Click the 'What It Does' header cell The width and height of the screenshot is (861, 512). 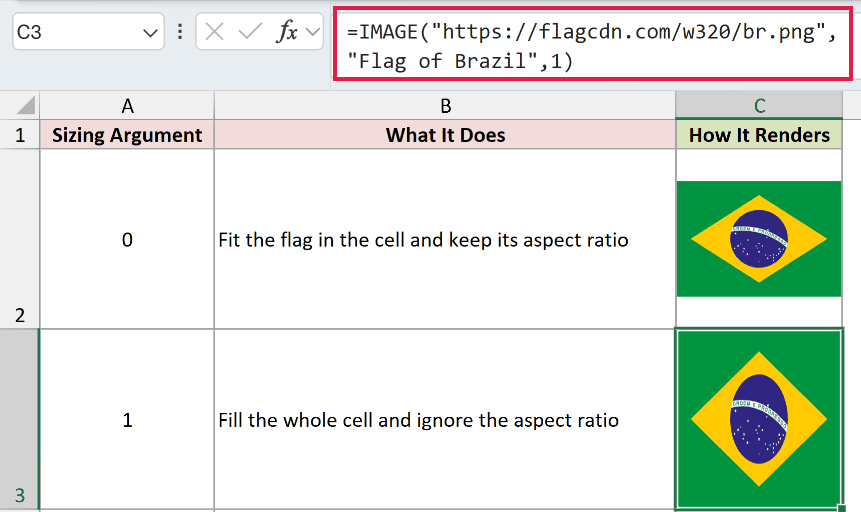pyautogui.click(x=445, y=135)
